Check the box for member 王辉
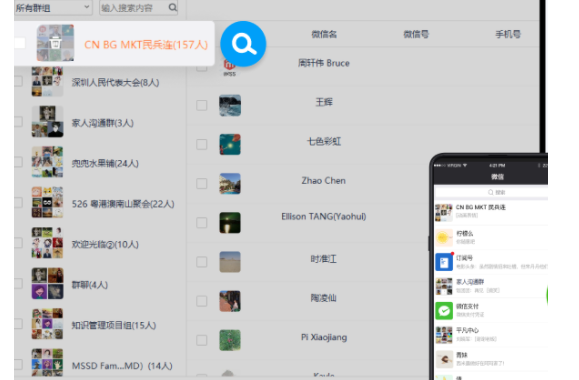This screenshot has width=579, height=380. click(x=202, y=105)
